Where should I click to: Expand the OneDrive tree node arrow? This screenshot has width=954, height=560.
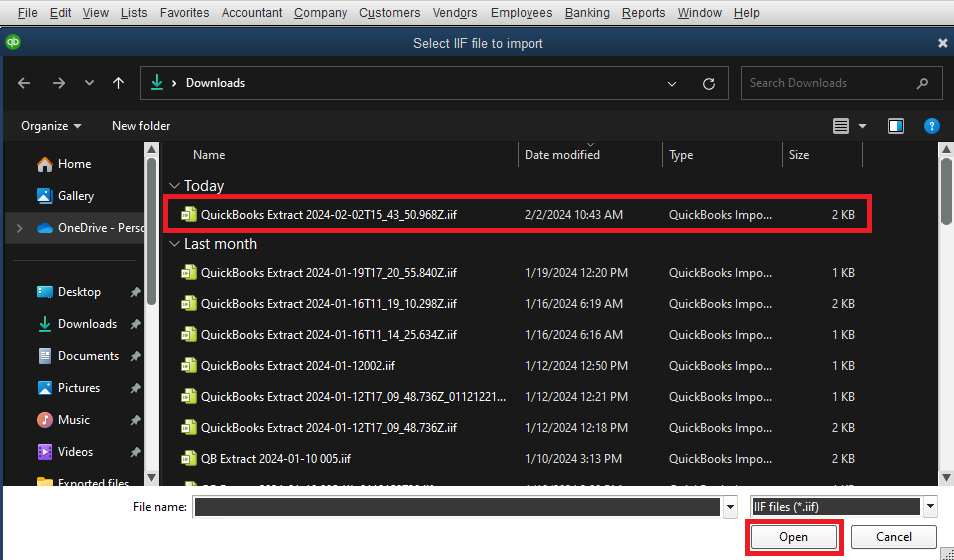(x=19, y=228)
